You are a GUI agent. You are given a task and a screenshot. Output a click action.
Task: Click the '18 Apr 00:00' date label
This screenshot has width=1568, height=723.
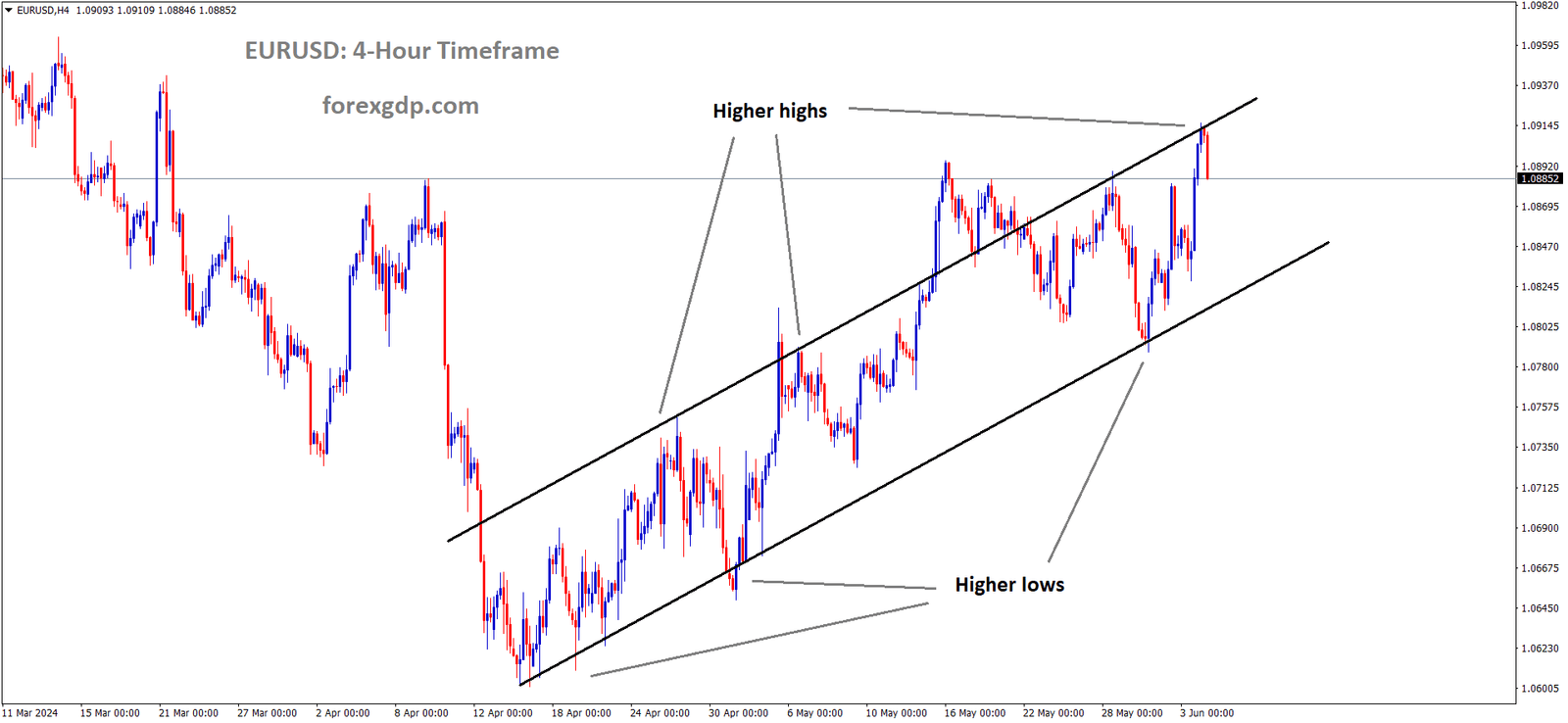pos(581,713)
